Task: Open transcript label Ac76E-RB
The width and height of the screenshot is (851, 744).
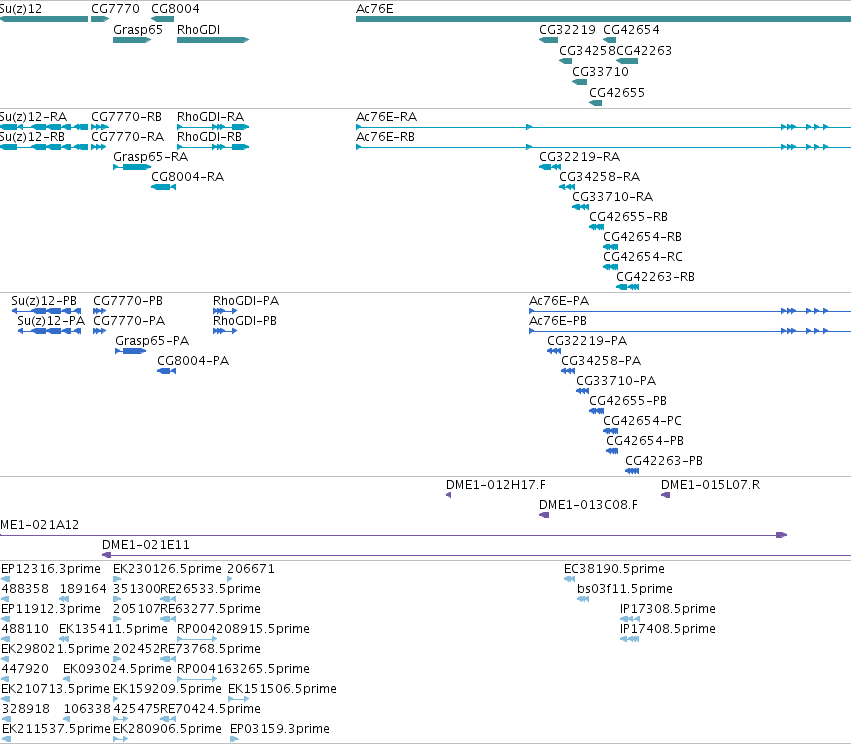Action: click(385, 137)
